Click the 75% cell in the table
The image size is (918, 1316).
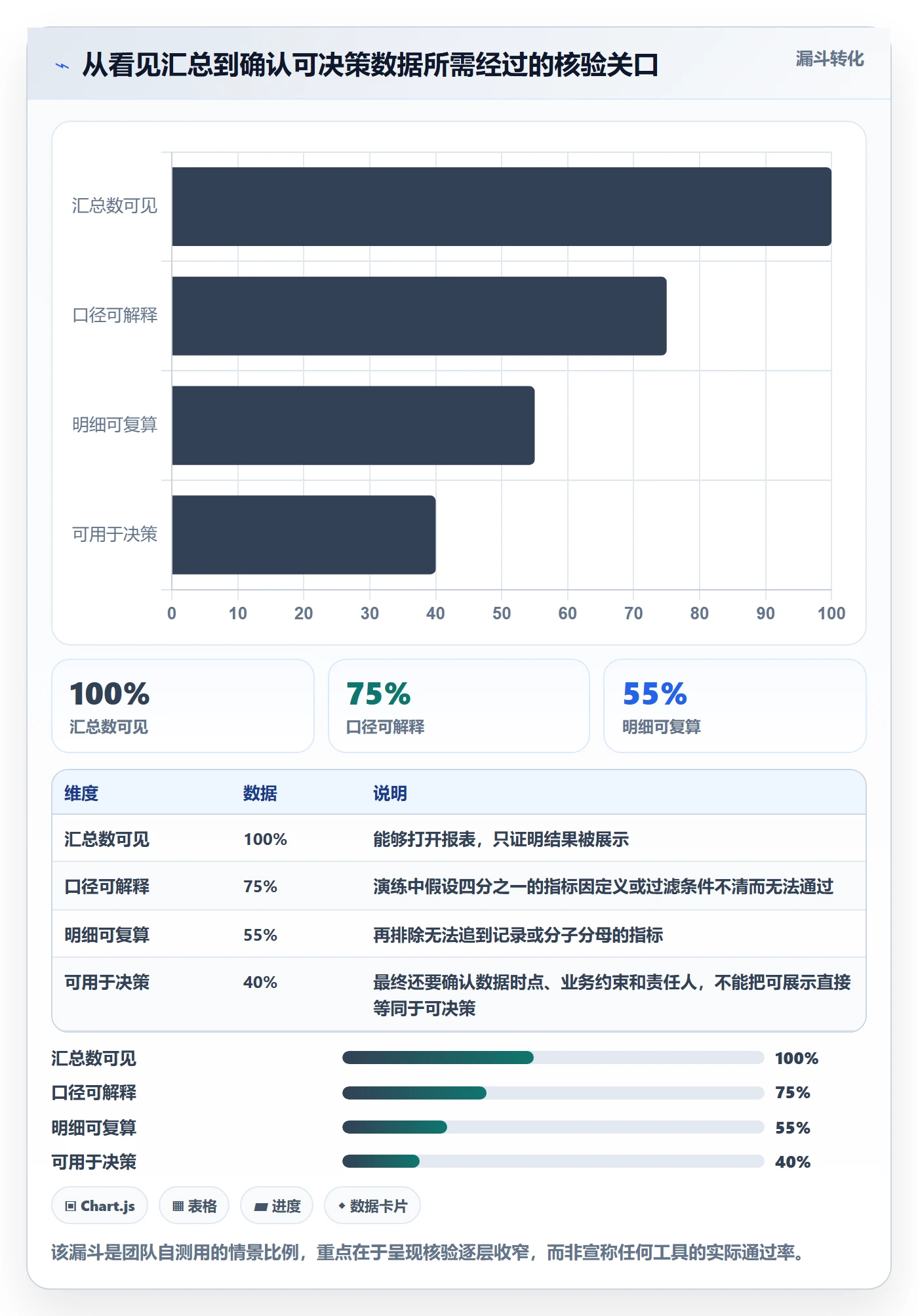tap(260, 886)
